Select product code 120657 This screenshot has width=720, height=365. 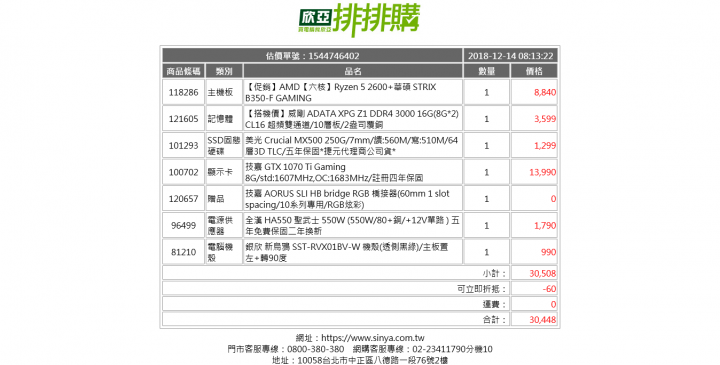coord(183,199)
